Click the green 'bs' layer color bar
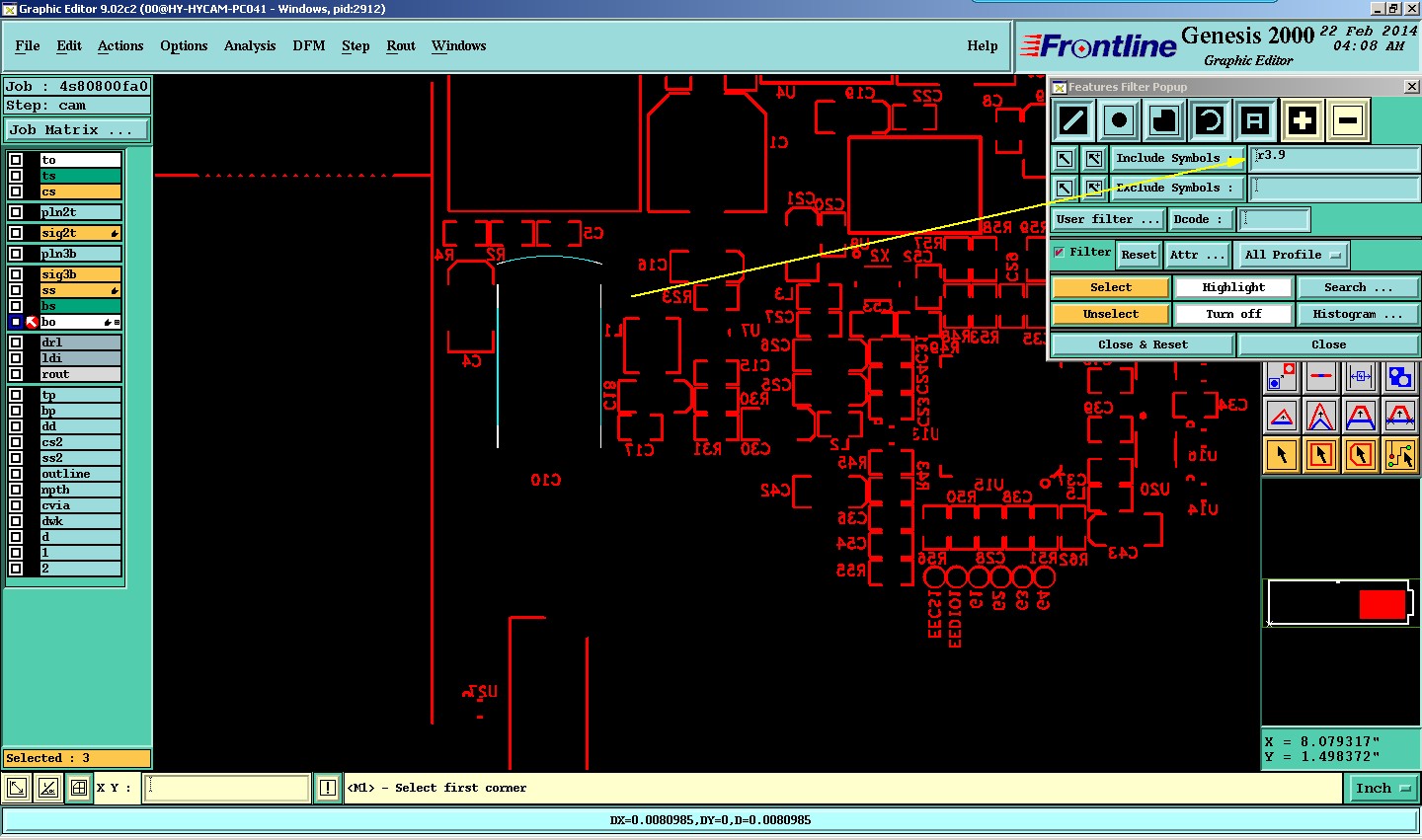 click(x=80, y=306)
